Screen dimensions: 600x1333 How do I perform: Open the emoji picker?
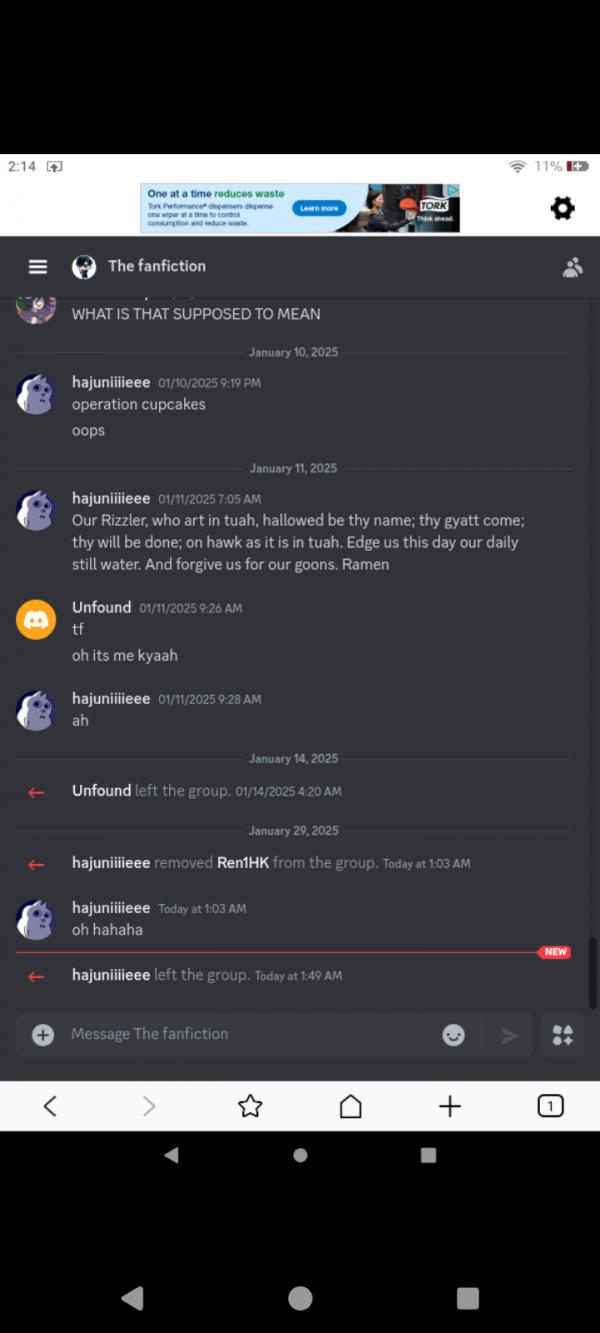pos(454,1035)
